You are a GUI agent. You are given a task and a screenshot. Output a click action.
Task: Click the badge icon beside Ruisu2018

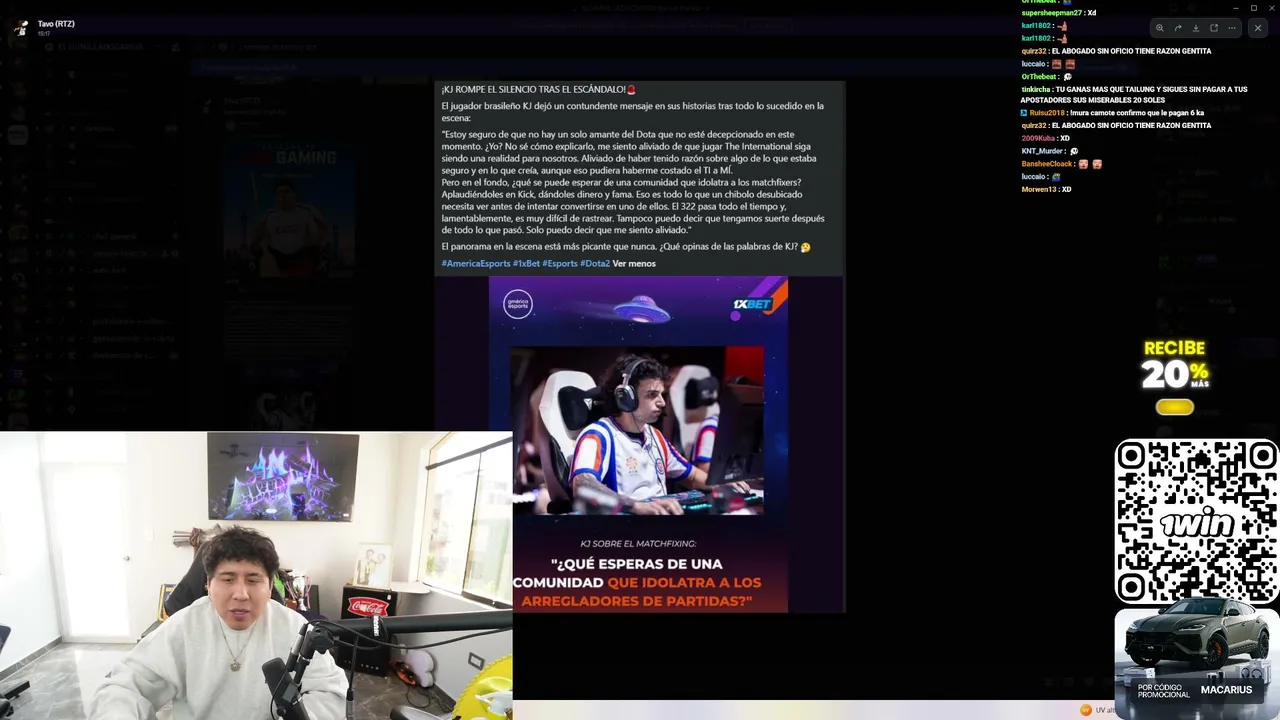[1025, 113]
